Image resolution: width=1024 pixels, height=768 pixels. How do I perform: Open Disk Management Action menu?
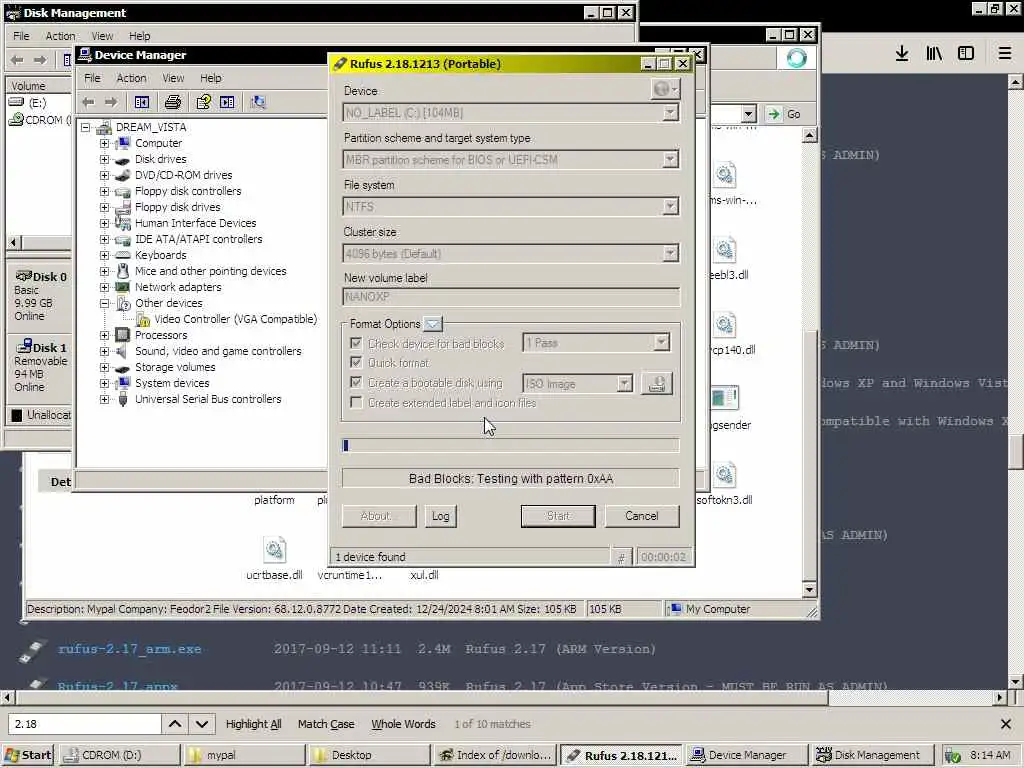[x=60, y=36]
